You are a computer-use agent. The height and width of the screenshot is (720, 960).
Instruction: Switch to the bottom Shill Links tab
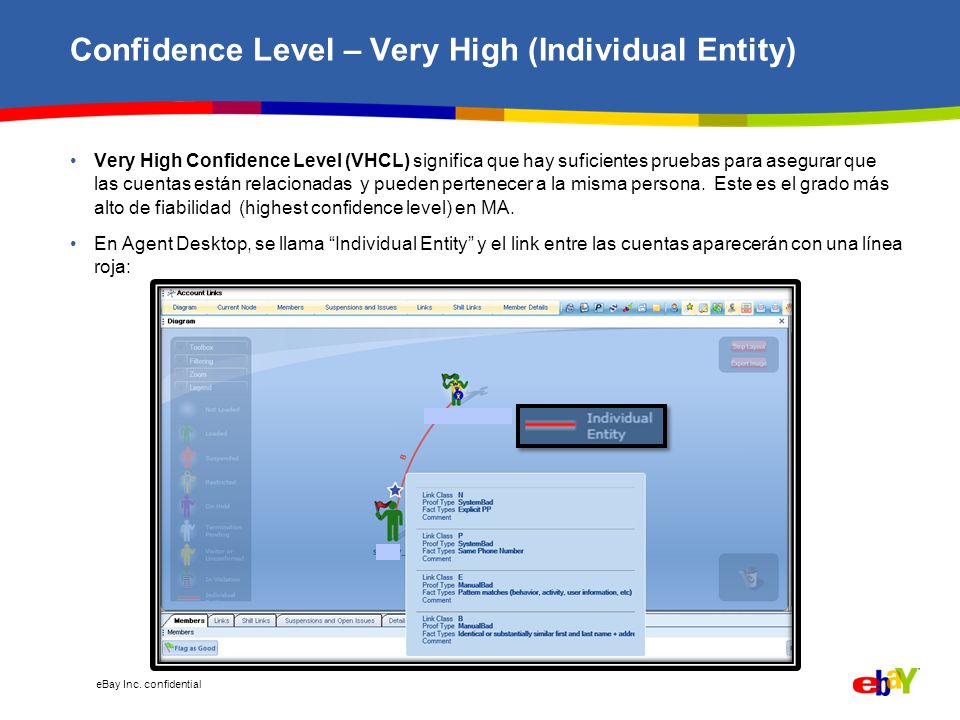pyautogui.click(x=255, y=620)
